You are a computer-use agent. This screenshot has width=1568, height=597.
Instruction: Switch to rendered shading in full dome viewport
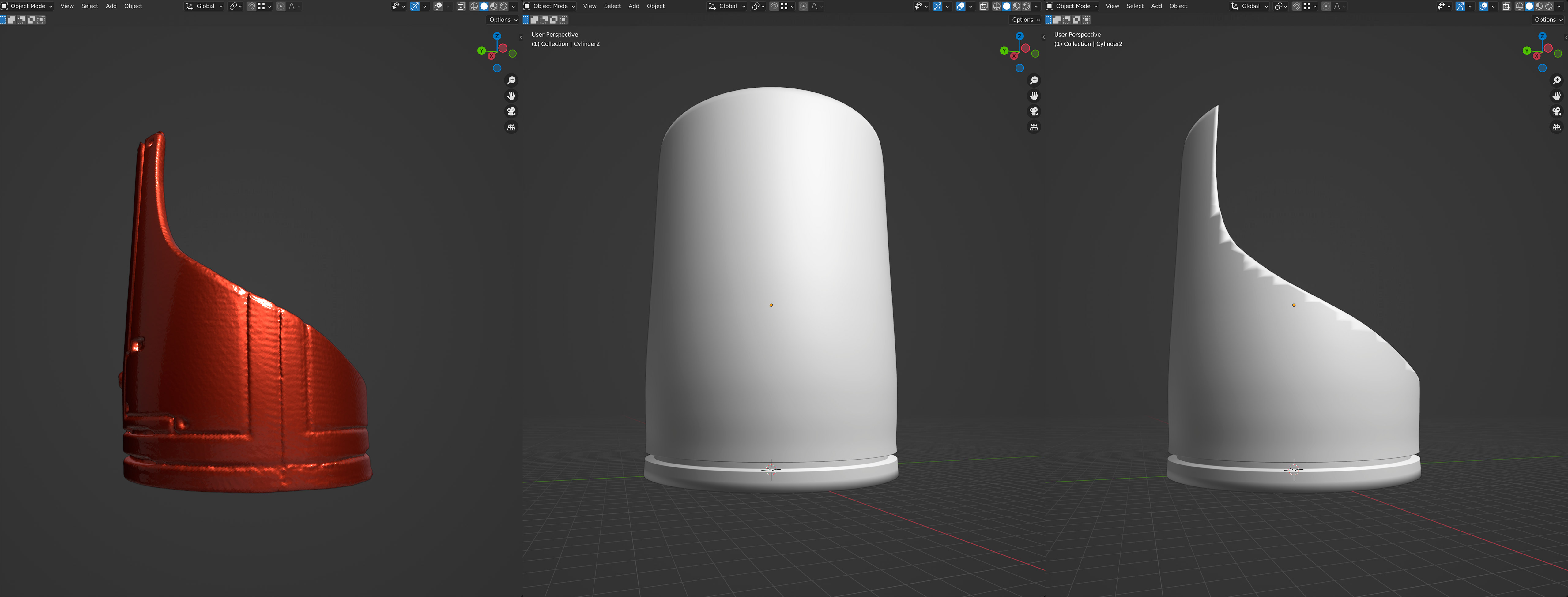(x=1026, y=6)
